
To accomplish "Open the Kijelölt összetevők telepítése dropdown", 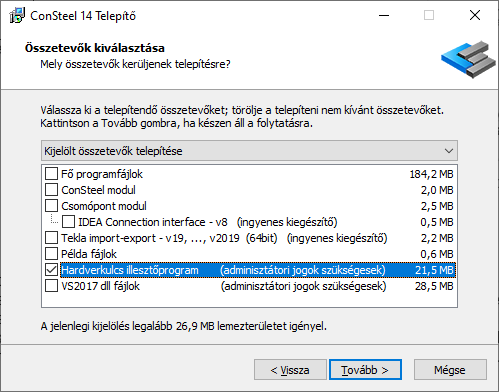I will [249, 151].
